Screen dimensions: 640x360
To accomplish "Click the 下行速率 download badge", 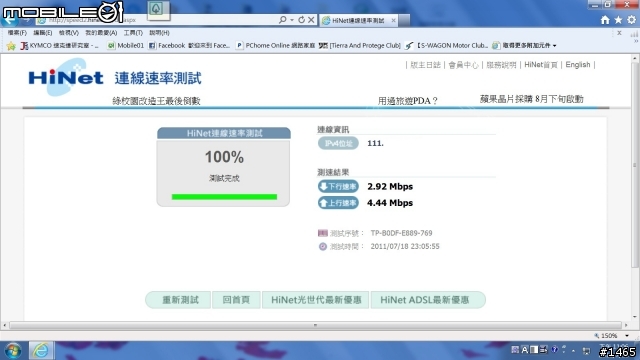I will click(338, 187).
